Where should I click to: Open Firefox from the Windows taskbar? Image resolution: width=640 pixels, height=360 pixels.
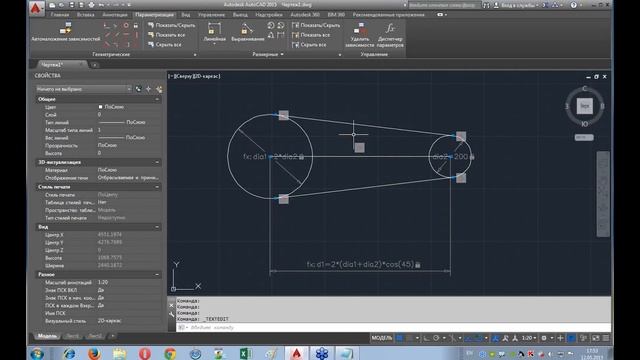[94, 353]
